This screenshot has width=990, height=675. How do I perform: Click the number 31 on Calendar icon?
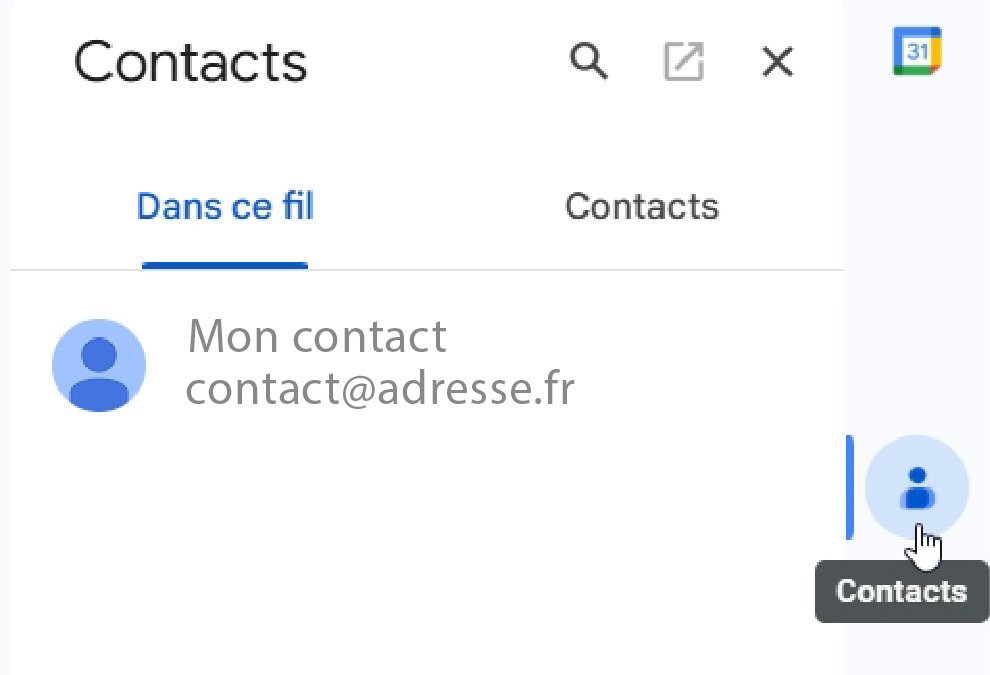917,50
